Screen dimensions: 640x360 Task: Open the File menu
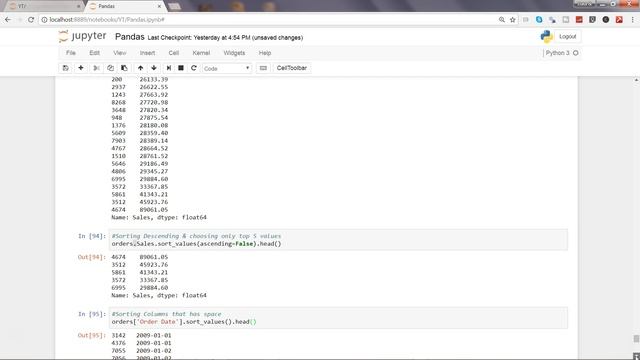pos(71,53)
